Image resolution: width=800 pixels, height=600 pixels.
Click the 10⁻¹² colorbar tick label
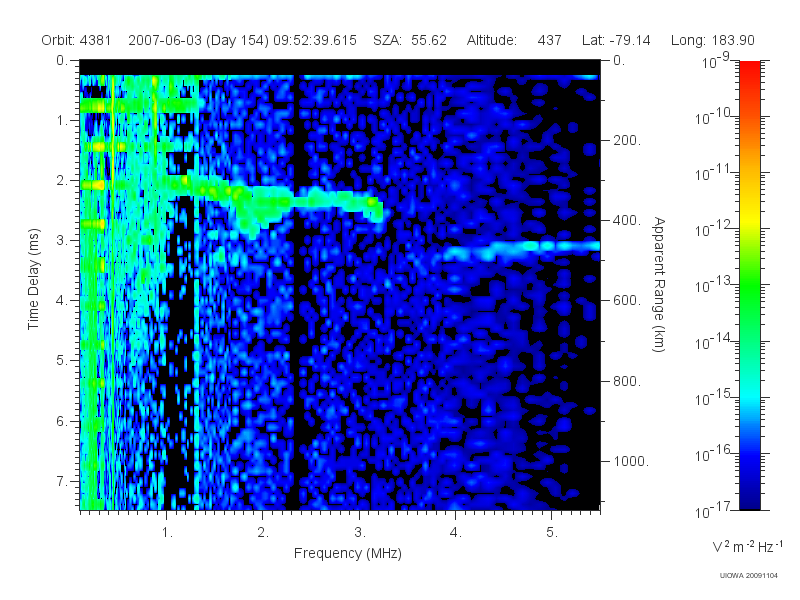tap(714, 229)
